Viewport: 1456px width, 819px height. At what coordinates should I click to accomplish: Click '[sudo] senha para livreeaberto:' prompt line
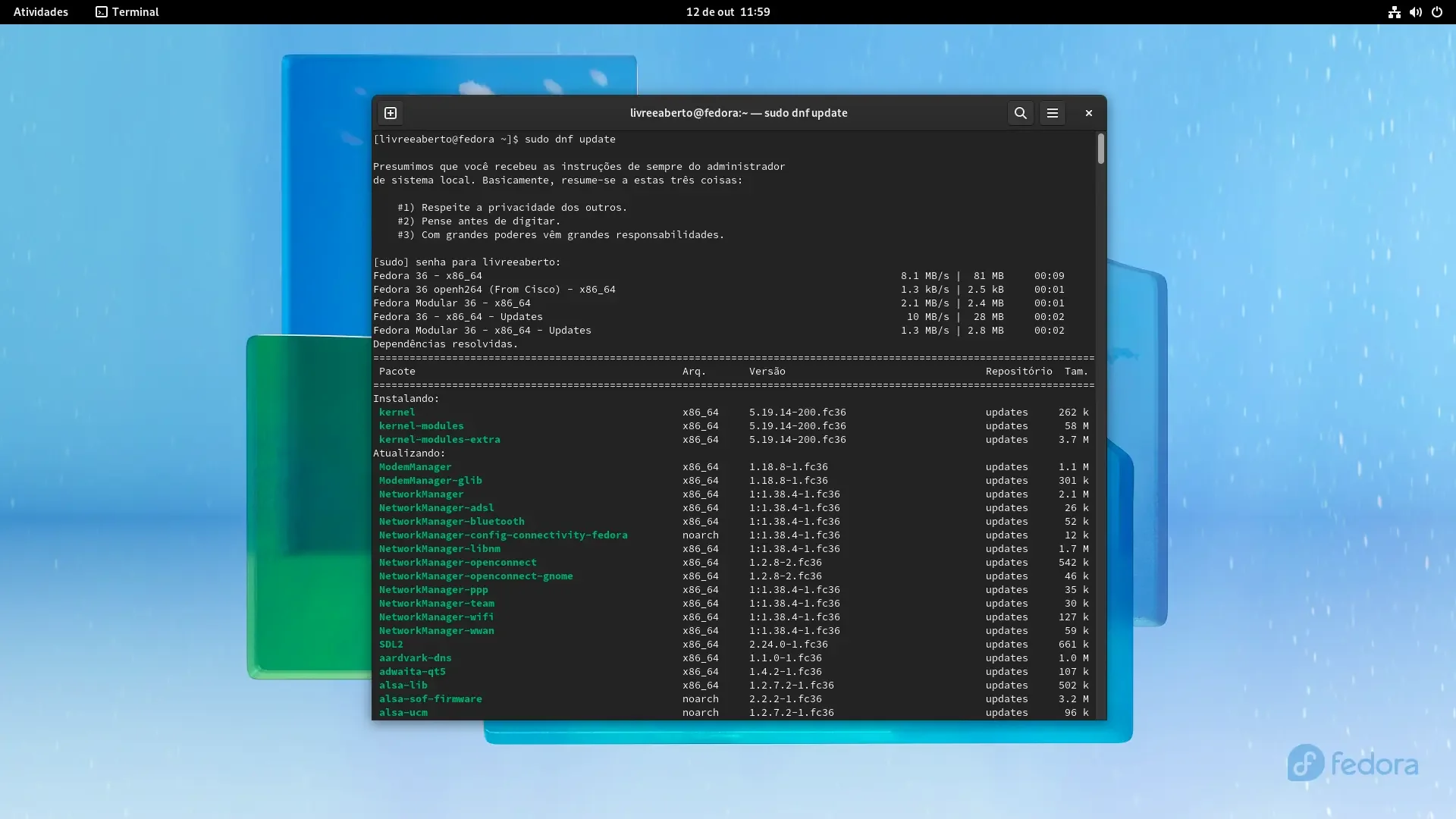pyautogui.click(x=467, y=262)
